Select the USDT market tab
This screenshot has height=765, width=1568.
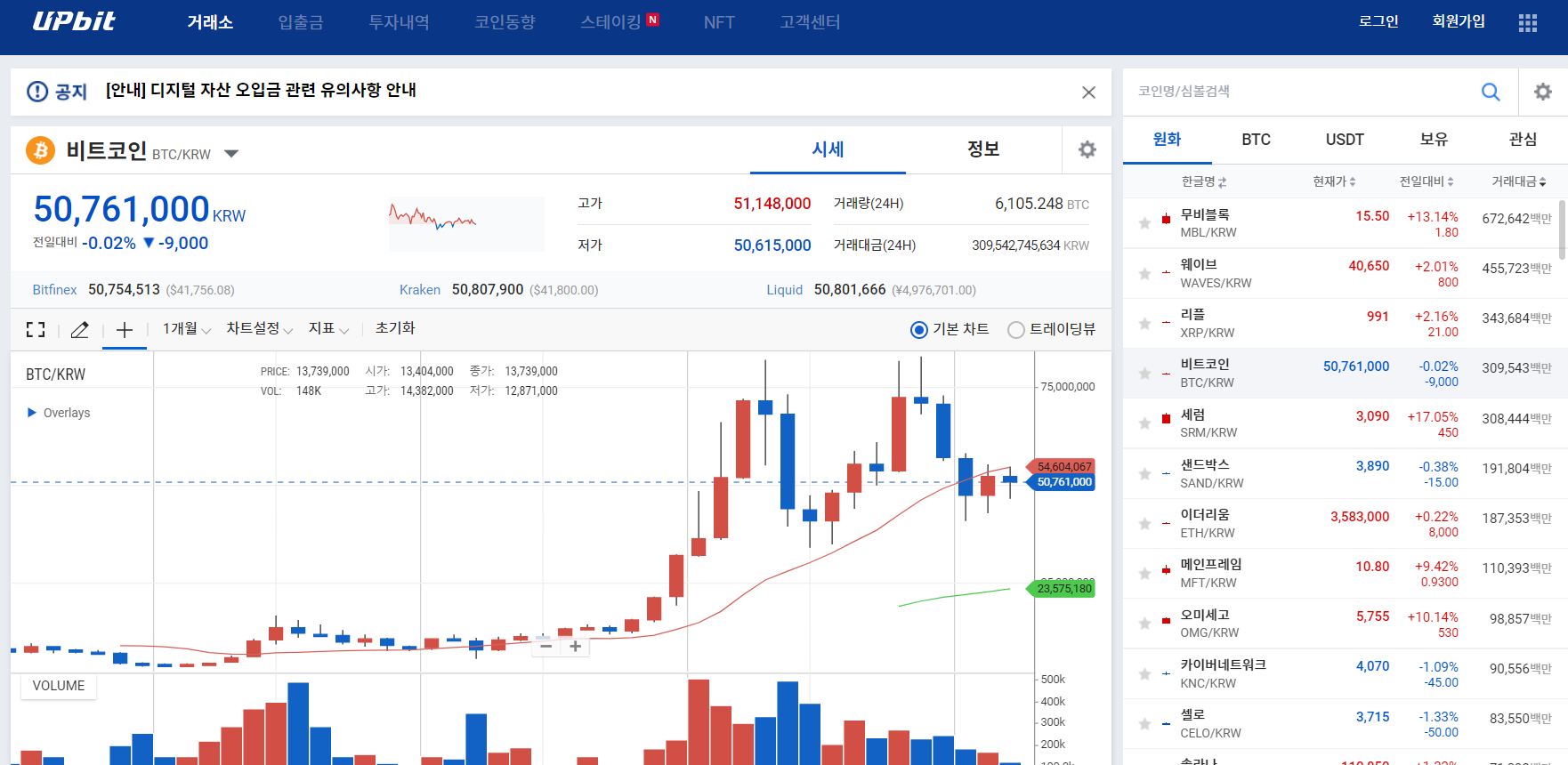tap(1345, 140)
